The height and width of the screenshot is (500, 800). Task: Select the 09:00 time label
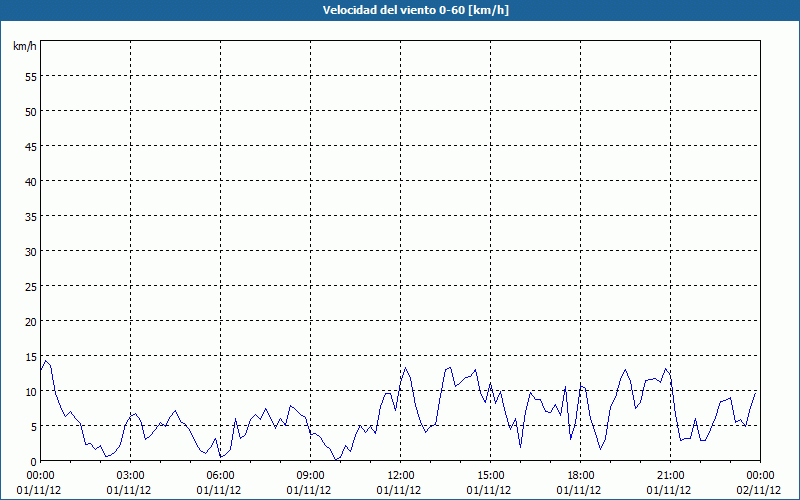coord(311,476)
